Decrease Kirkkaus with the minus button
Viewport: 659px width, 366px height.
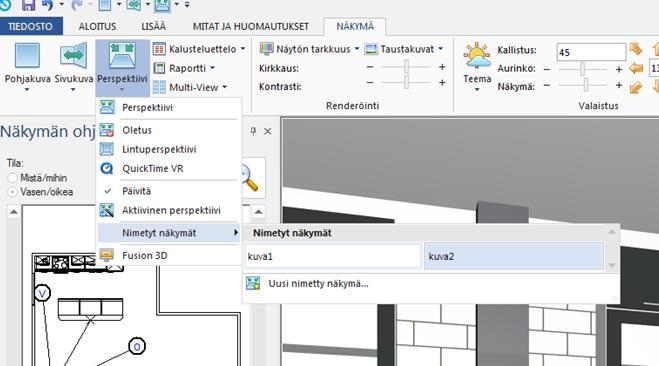click(370, 67)
